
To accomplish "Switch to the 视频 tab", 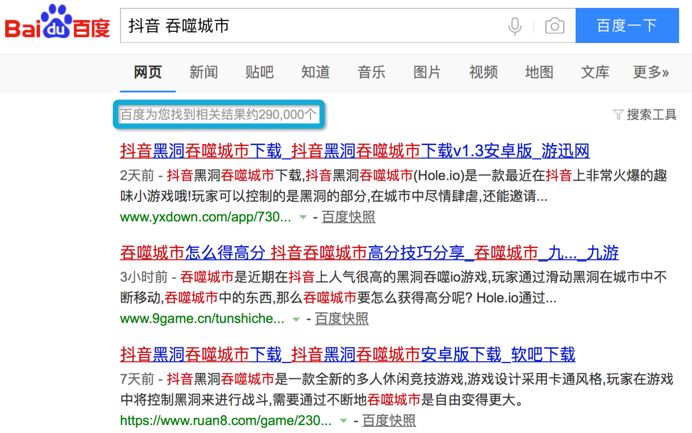I will coord(483,72).
